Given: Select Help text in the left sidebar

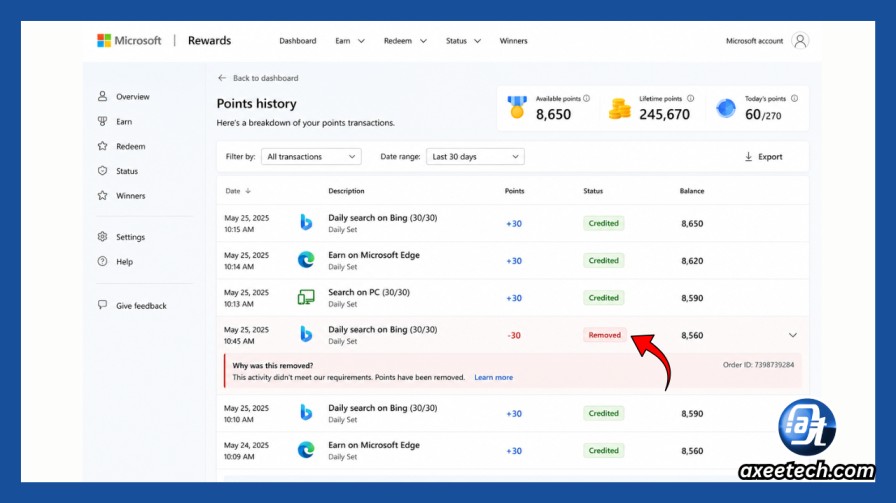Looking at the screenshot, I should (125, 262).
